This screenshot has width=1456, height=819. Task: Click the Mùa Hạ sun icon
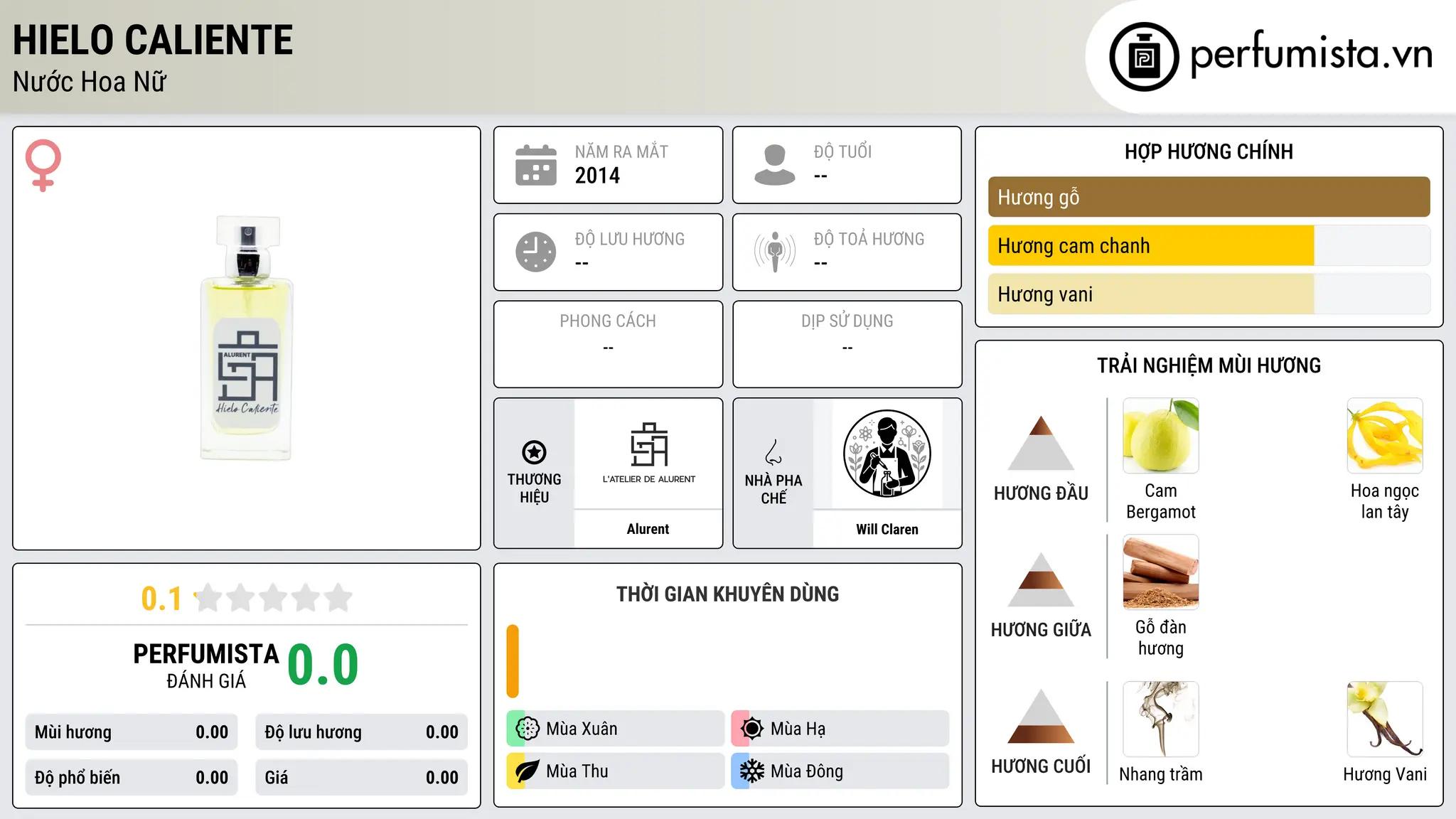(x=752, y=729)
